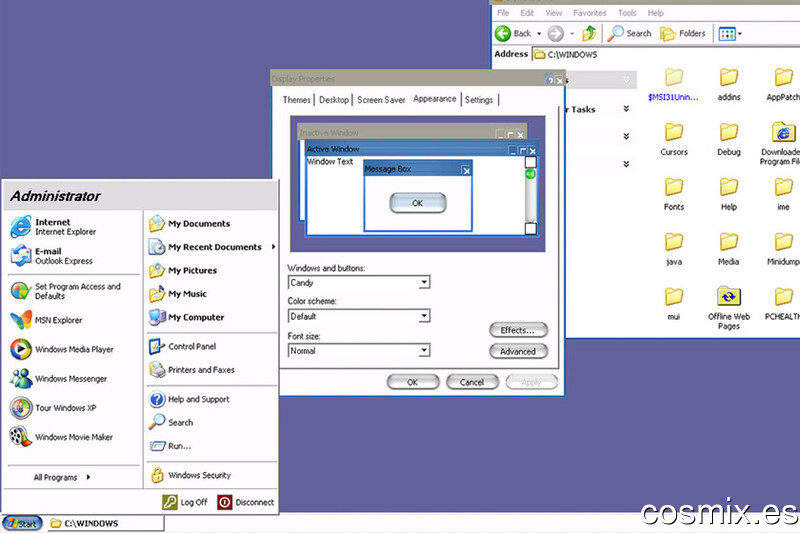This screenshot has width=800, height=533.
Task: Open the Run dialog
Action: pyautogui.click(x=170, y=446)
